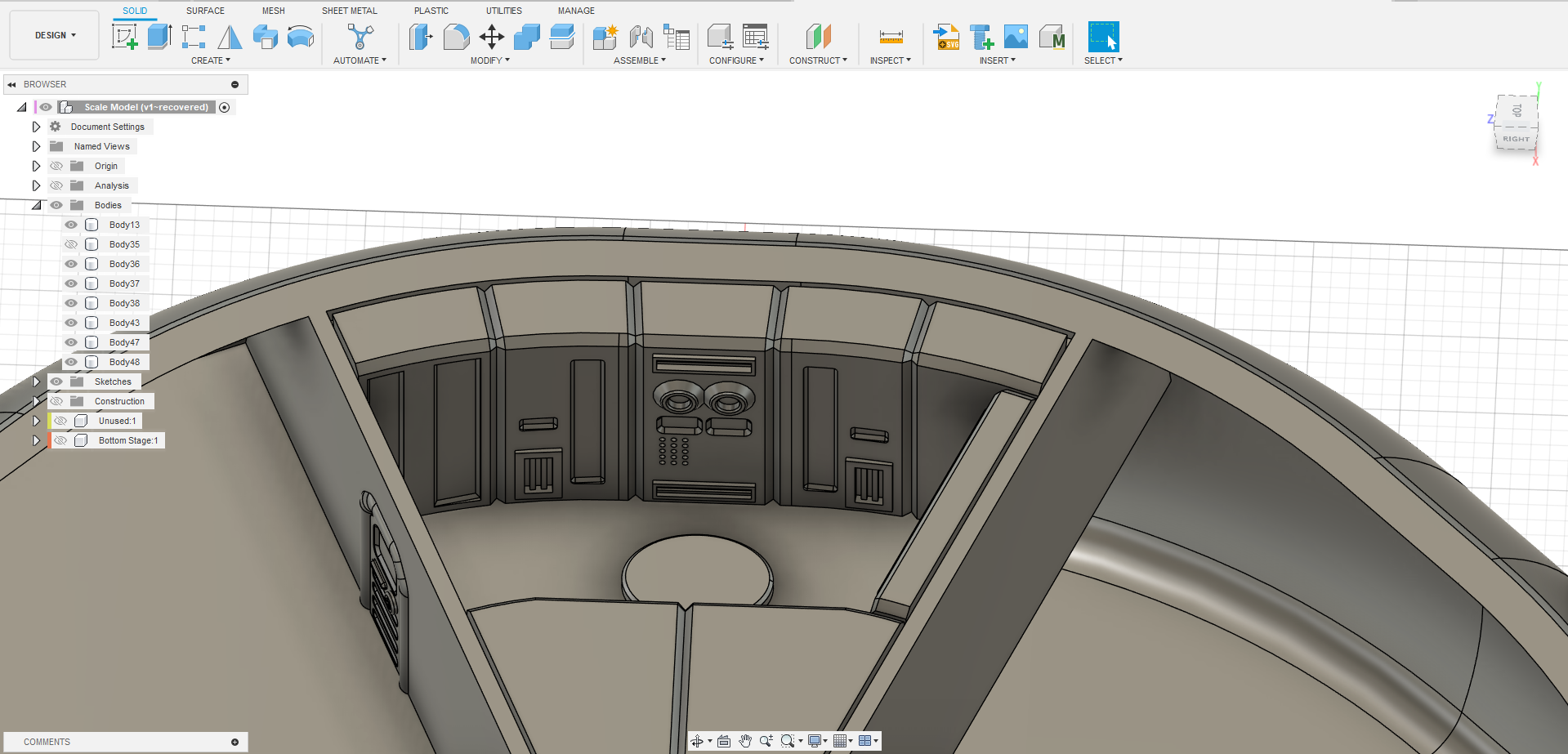The width and height of the screenshot is (1568, 754).
Task: Open the assembly table tool icon
Action: click(x=677, y=37)
